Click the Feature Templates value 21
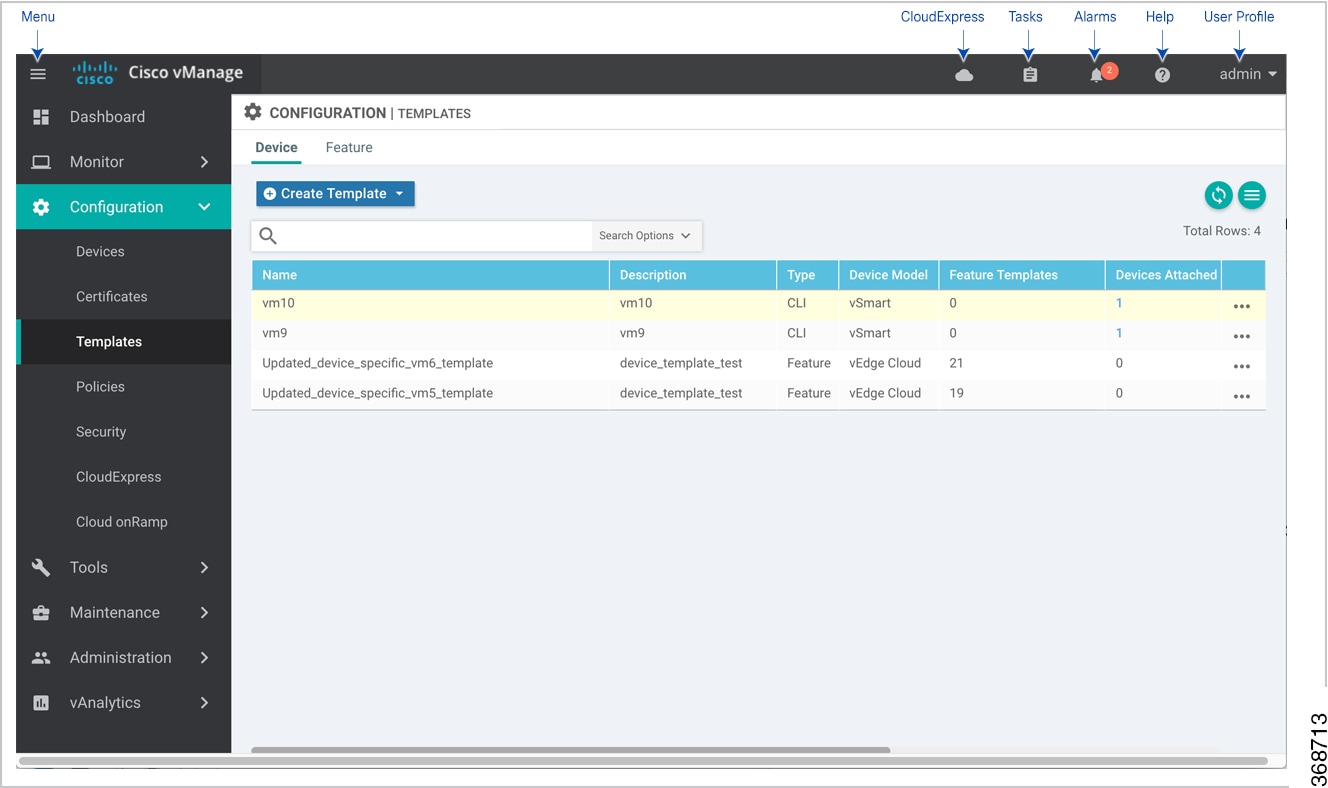This screenshot has height=788, width=1328. pyautogui.click(x=956, y=363)
